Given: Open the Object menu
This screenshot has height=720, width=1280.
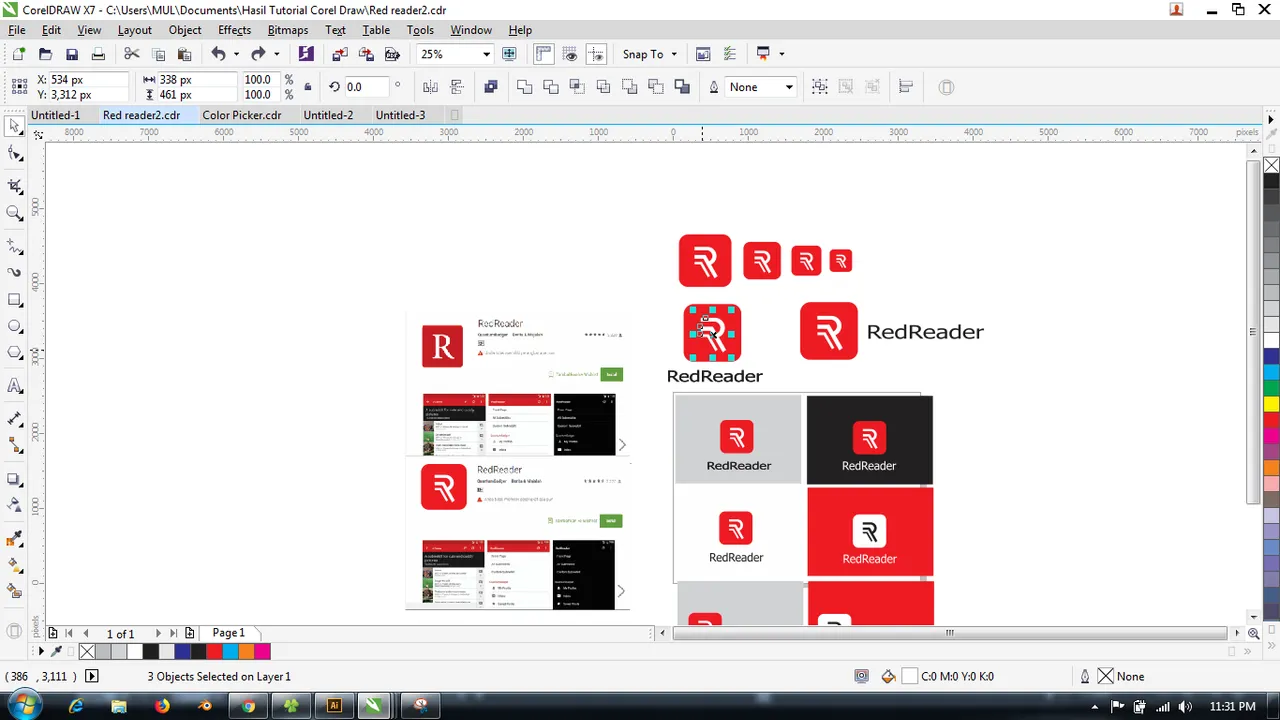Looking at the screenshot, I should point(185,30).
